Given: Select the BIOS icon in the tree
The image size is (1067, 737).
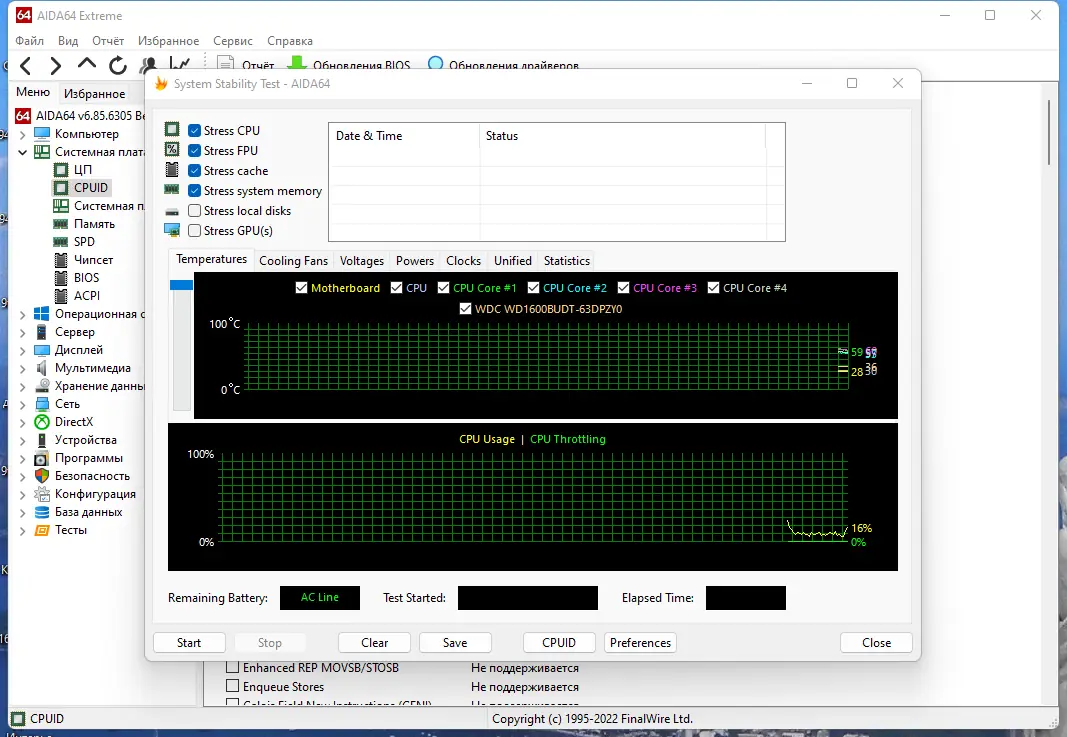Looking at the screenshot, I should pos(61,278).
